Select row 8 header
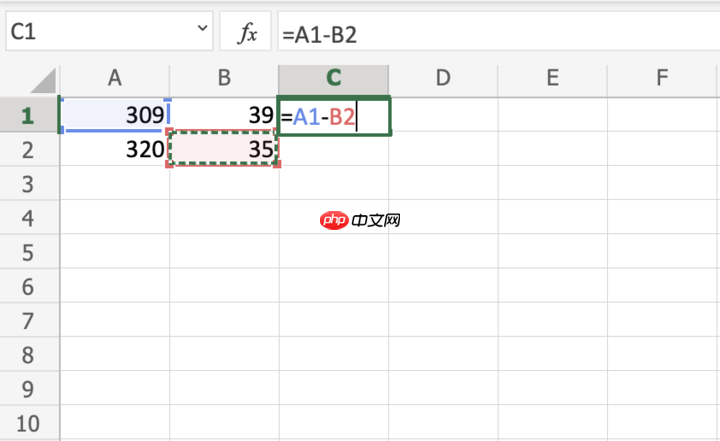 [29, 354]
